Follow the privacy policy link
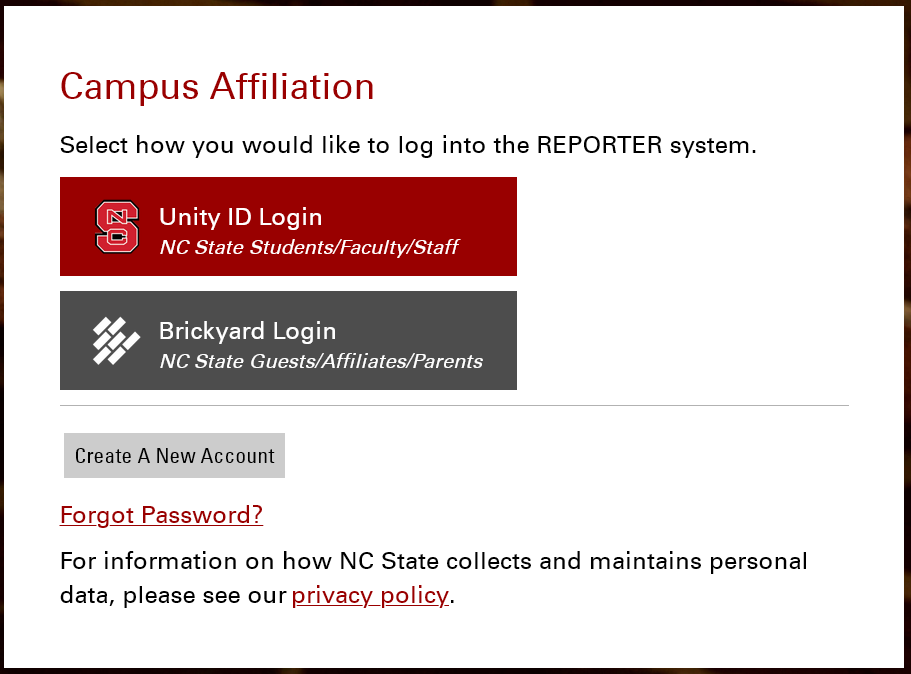 370,596
